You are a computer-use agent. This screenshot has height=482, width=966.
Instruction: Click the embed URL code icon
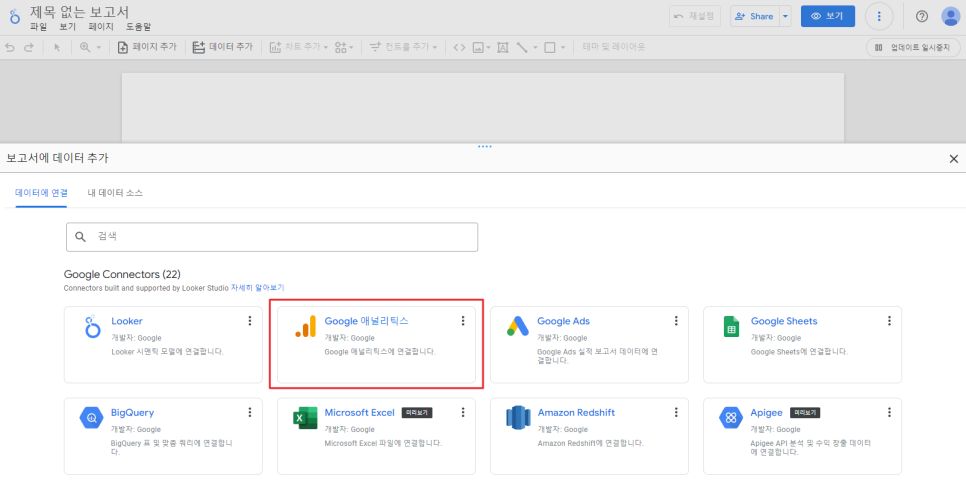point(459,47)
